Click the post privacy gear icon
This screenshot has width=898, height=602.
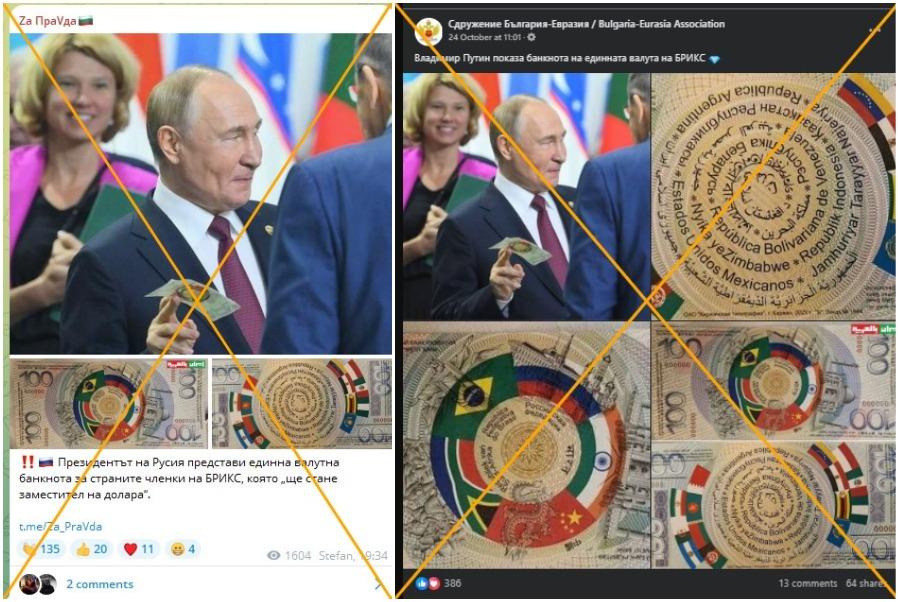point(531,37)
